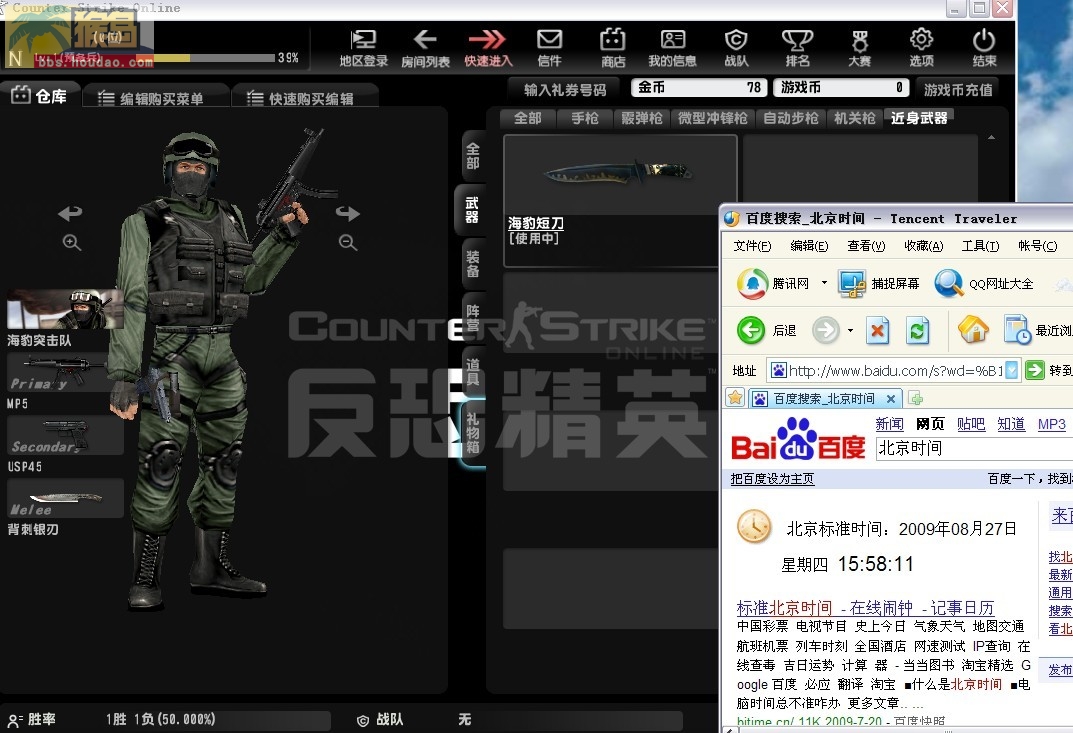Click the 知道 link on Baidu
The height and width of the screenshot is (733, 1073).
pyautogui.click(x=1011, y=424)
